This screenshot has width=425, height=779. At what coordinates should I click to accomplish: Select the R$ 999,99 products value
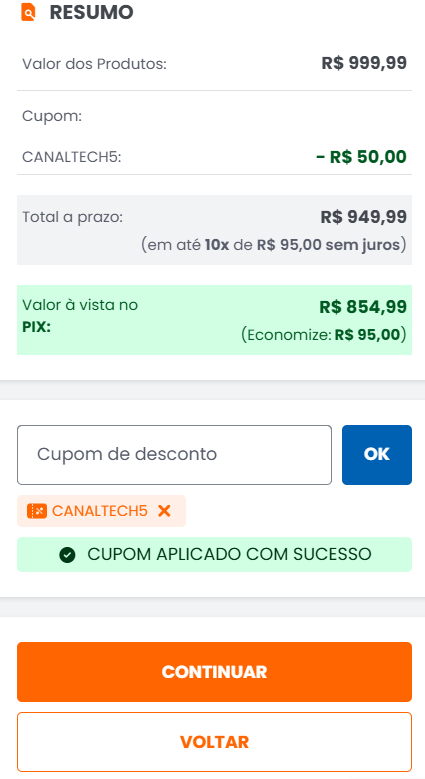point(364,63)
